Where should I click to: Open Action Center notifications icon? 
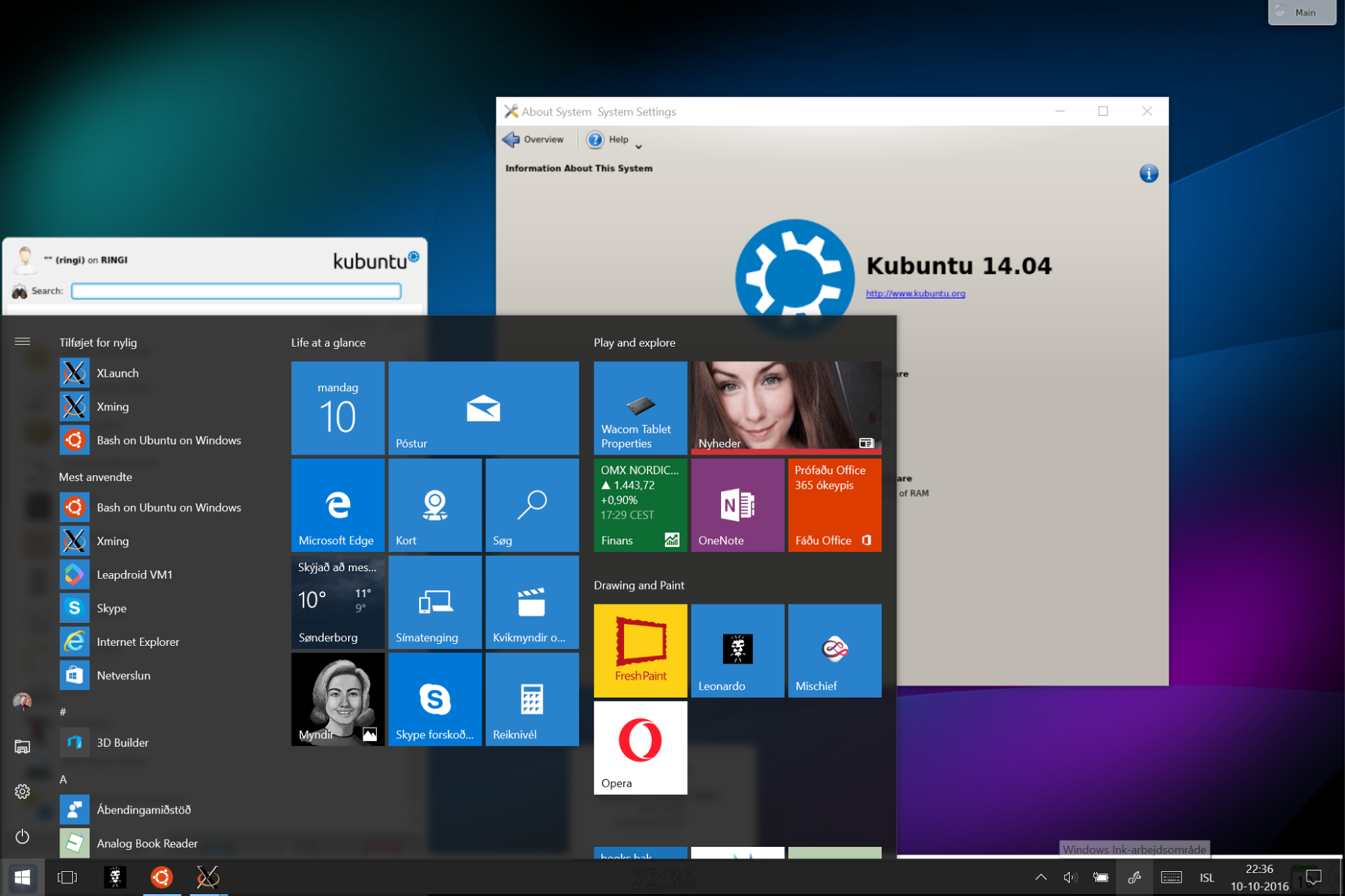pyautogui.click(x=1313, y=877)
